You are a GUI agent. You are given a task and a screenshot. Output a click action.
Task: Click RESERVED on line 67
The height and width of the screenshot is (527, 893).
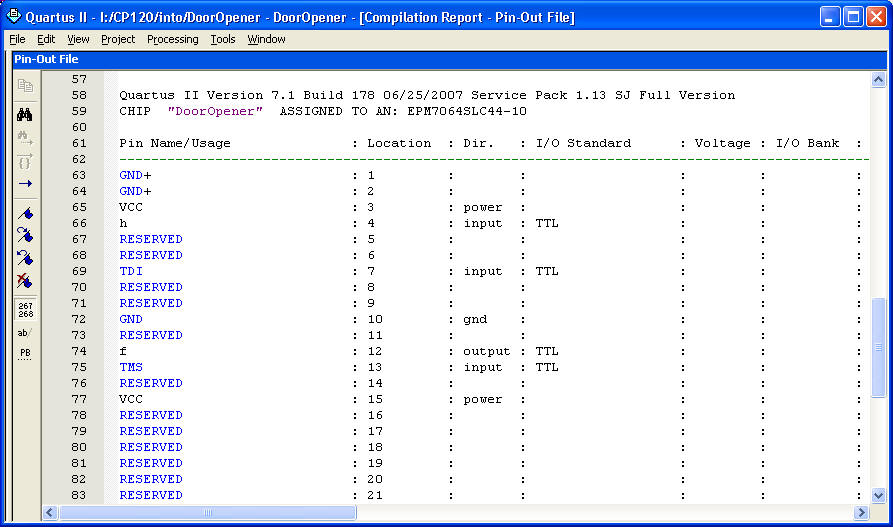[151, 239]
